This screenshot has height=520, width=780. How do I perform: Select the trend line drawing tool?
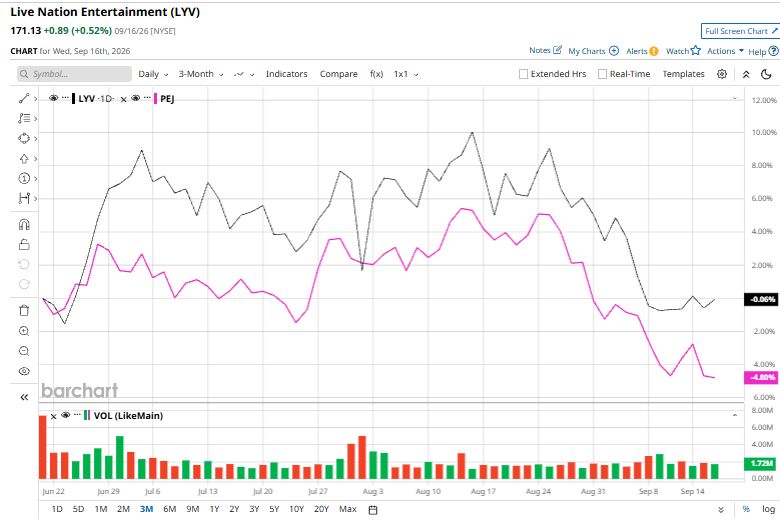pyautogui.click(x=24, y=99)
